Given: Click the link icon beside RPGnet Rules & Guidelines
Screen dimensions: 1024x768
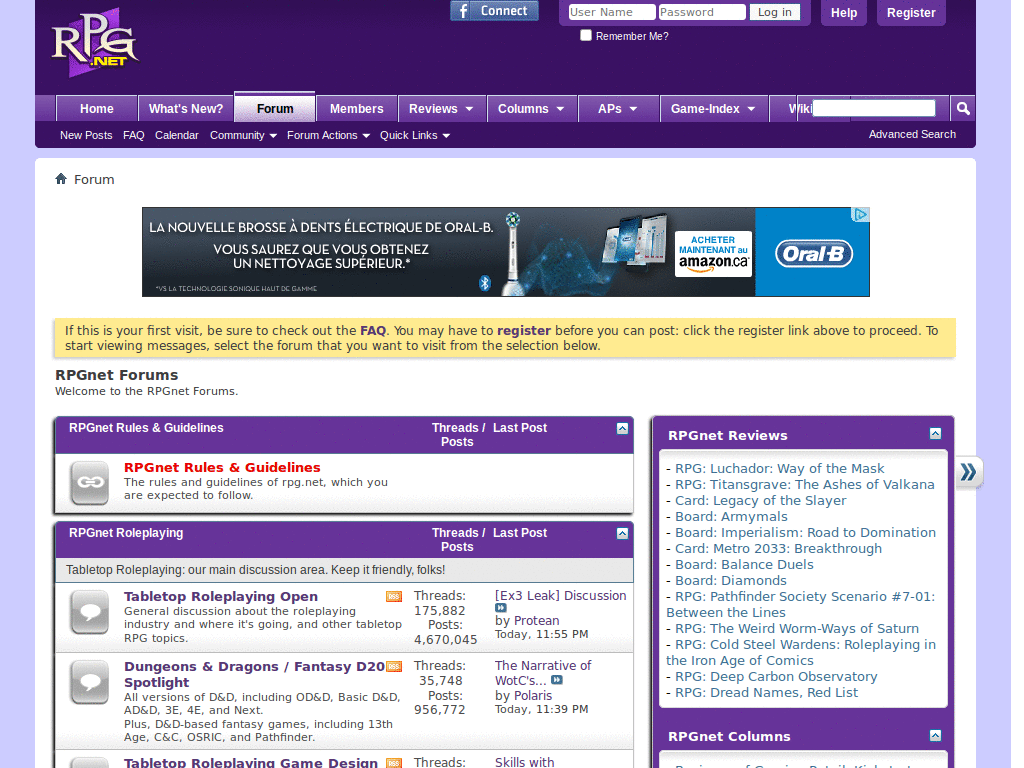Looking at the screenshot, I should (x=90, y=483).
